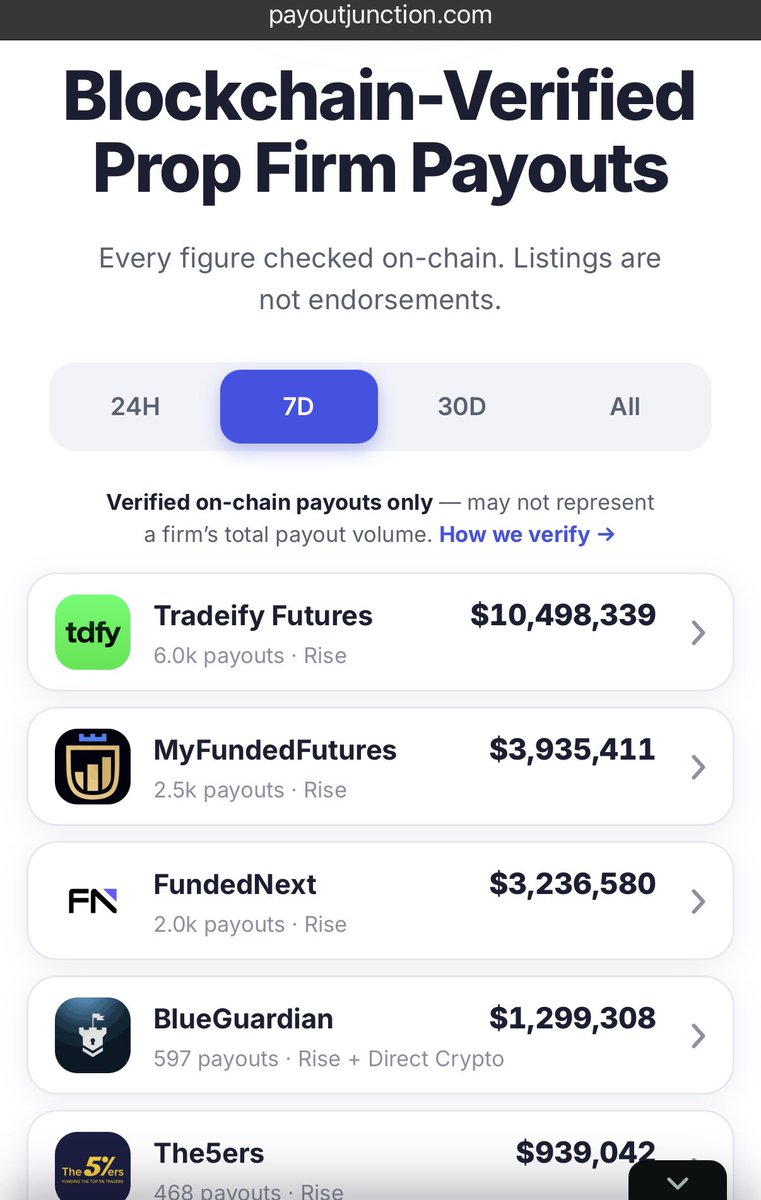Tap the MyFundedFutures shield logo
761x1200 pixels.
pyautogui.click(x=93, y=766)
